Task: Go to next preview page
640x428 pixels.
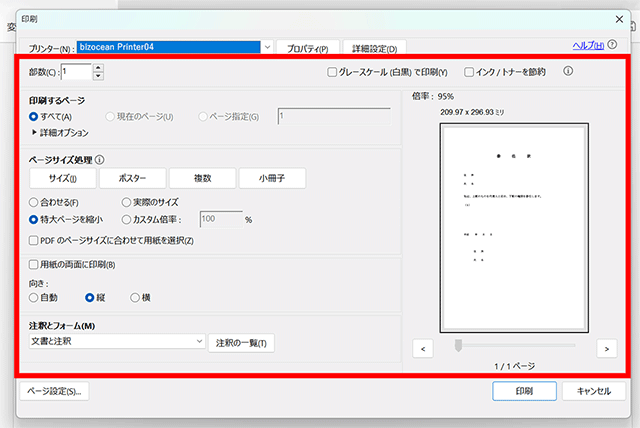Action: point(607,349)
